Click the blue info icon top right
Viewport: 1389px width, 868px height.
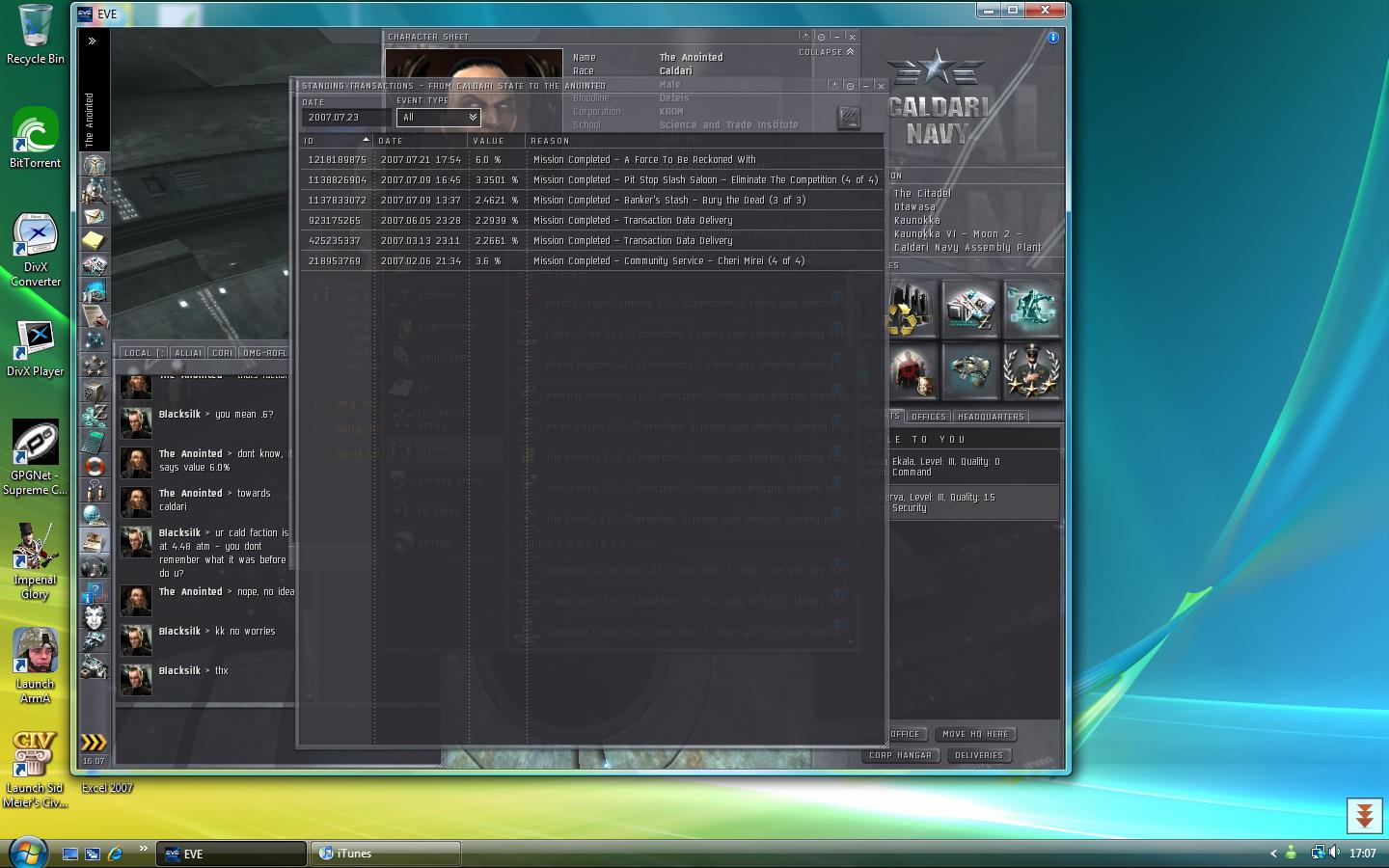tap(1053, 38)
